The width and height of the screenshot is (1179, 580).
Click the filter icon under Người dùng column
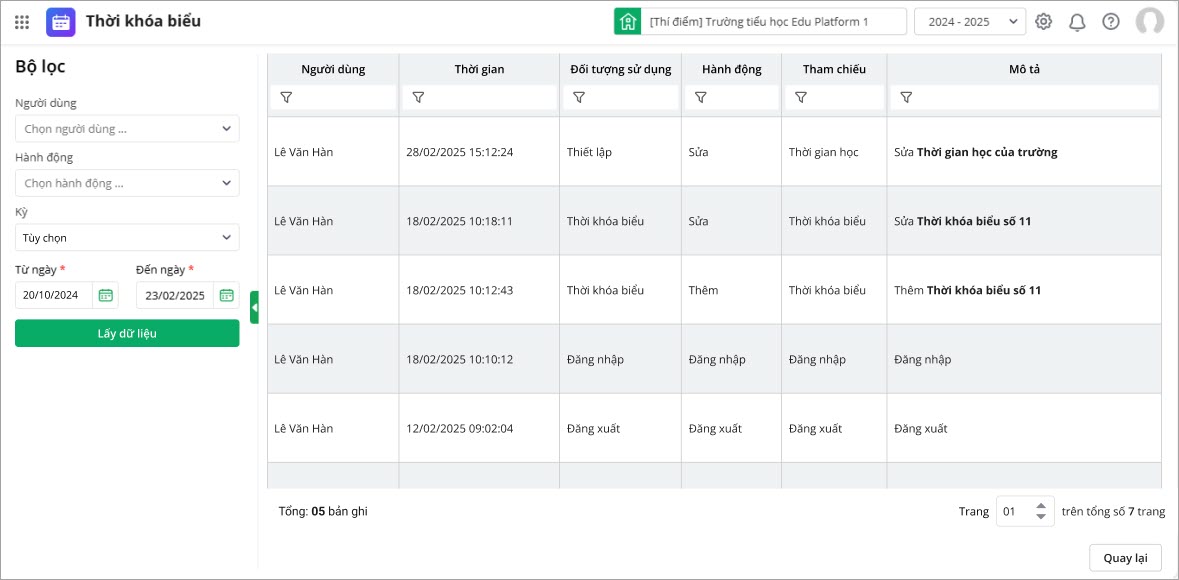pos(286,97)
